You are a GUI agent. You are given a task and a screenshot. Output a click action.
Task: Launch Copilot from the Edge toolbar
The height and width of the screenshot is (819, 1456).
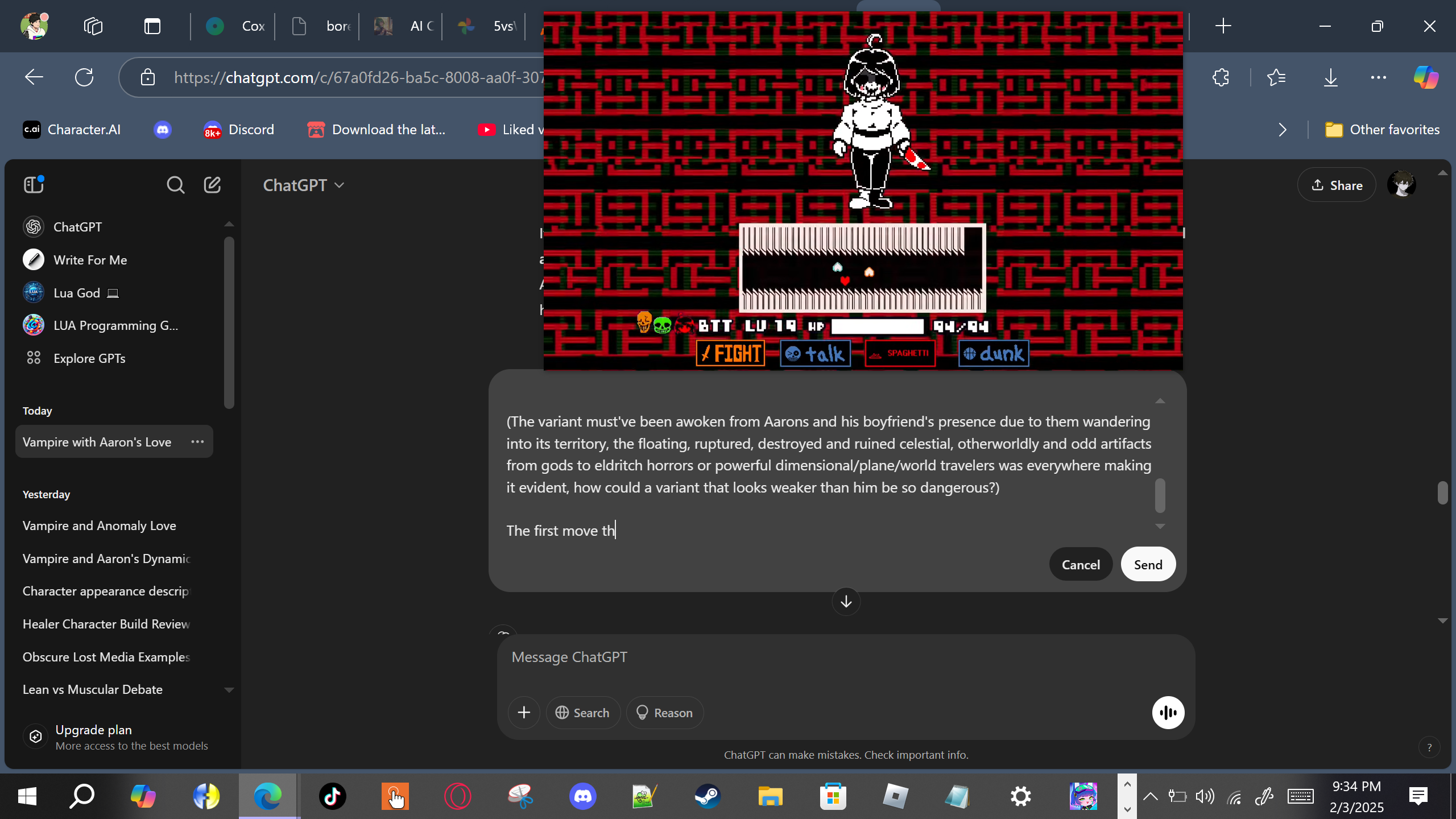click(1426, 77)
